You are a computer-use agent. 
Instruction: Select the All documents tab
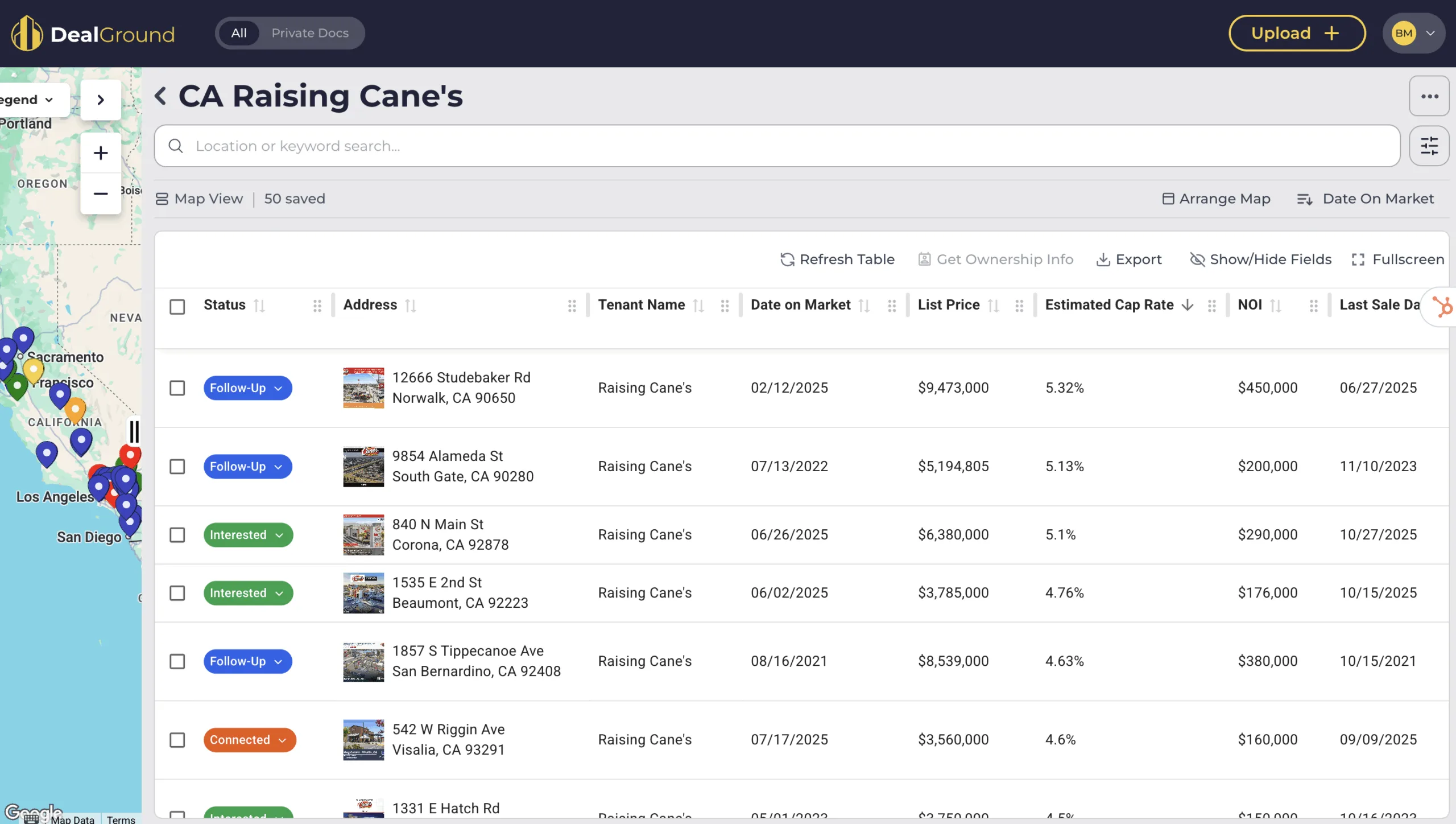(239, 32)
